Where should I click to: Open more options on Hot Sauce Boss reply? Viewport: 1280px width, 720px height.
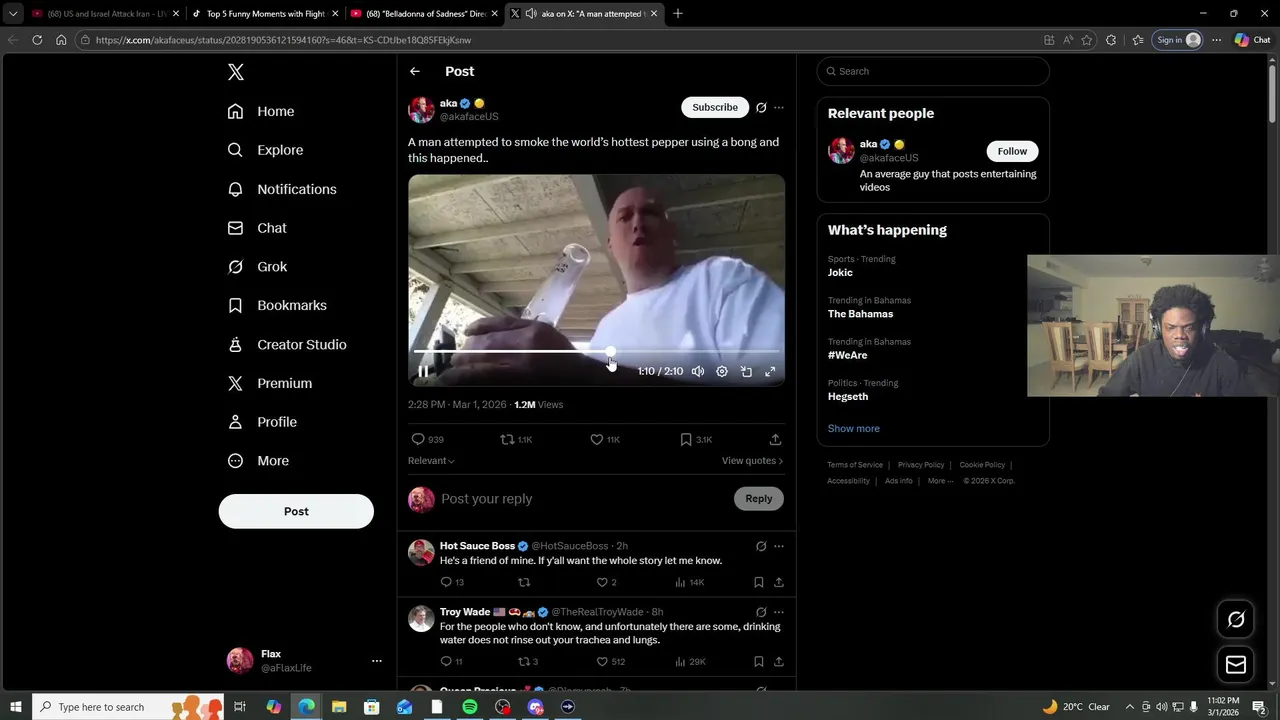(x=779, y=546)
